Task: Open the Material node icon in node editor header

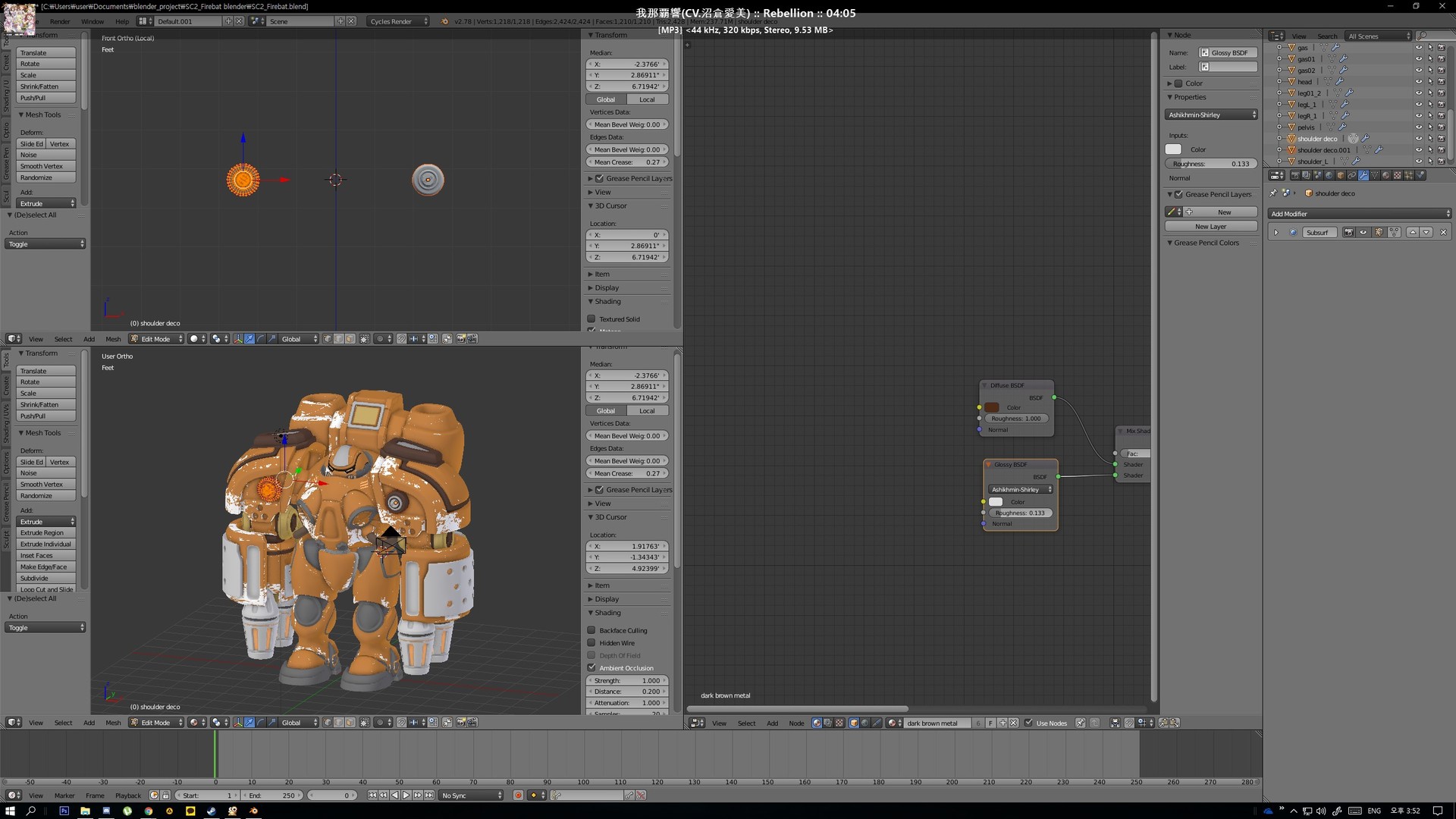Action: pyautogui.click(x=817, y=723)
